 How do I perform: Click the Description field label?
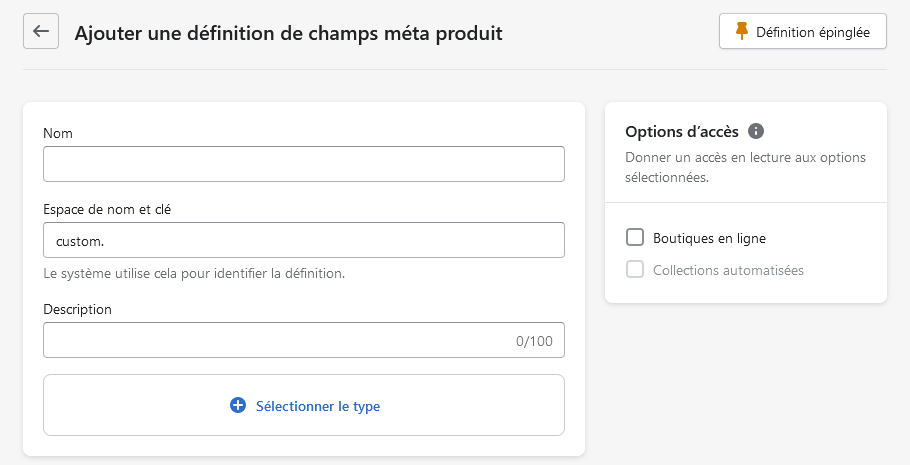[77, 309]
